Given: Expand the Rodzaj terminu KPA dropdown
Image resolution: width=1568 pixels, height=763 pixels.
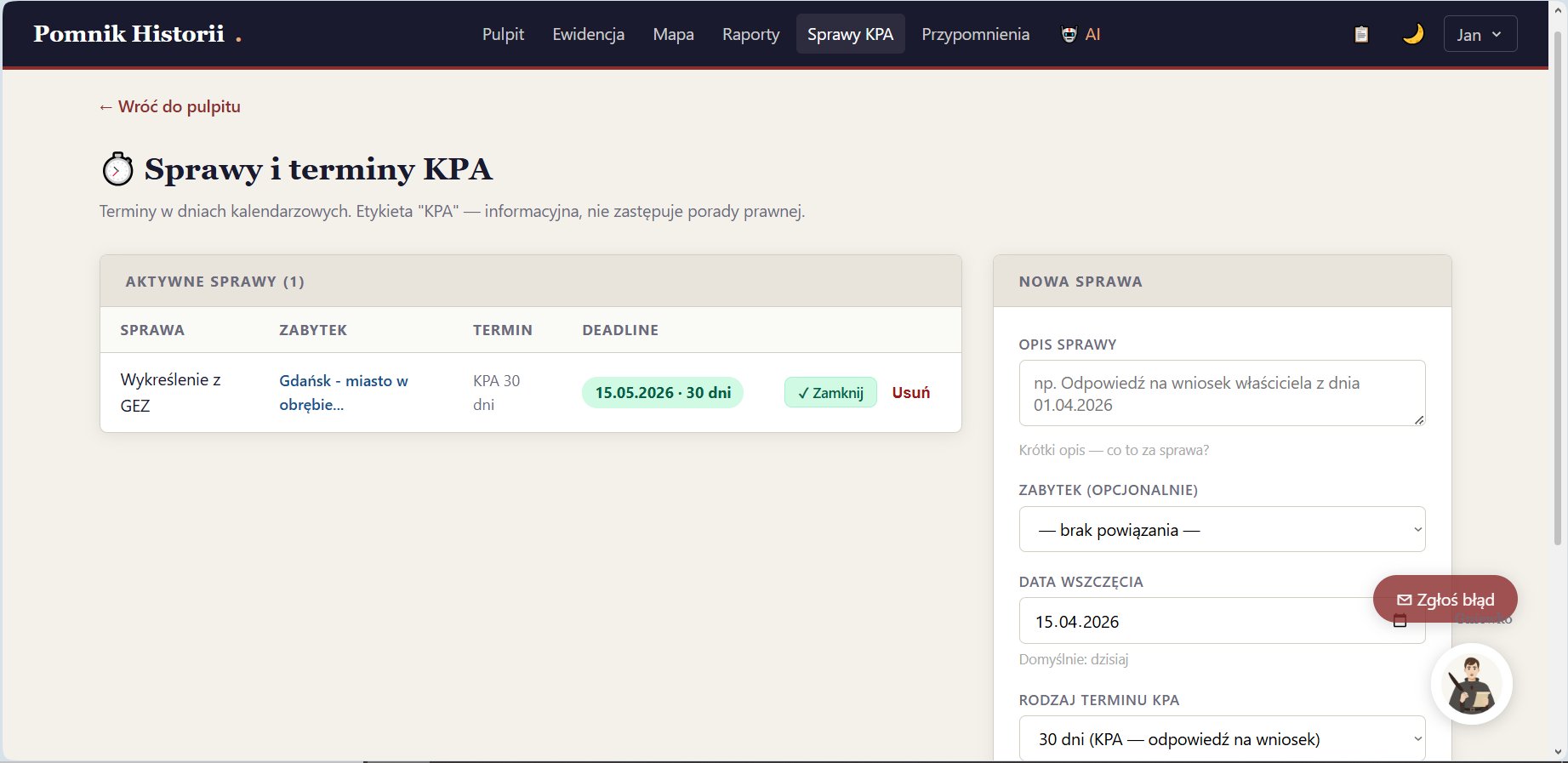Looking at the screenshot, I should (1221, 738).
